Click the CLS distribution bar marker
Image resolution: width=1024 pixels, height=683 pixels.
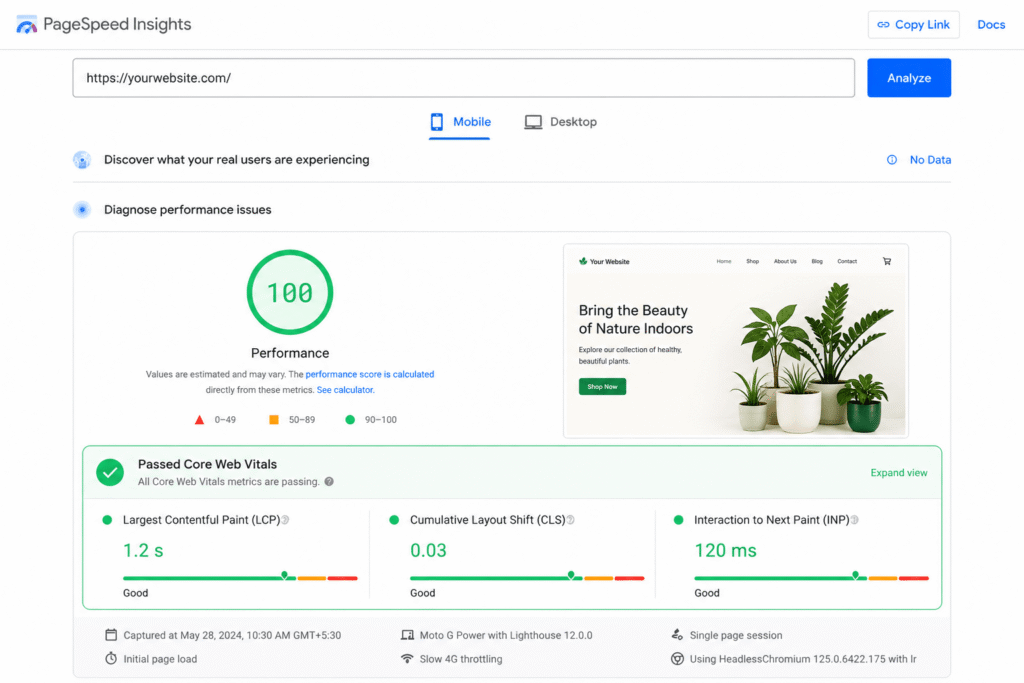(x=571, y=575)
